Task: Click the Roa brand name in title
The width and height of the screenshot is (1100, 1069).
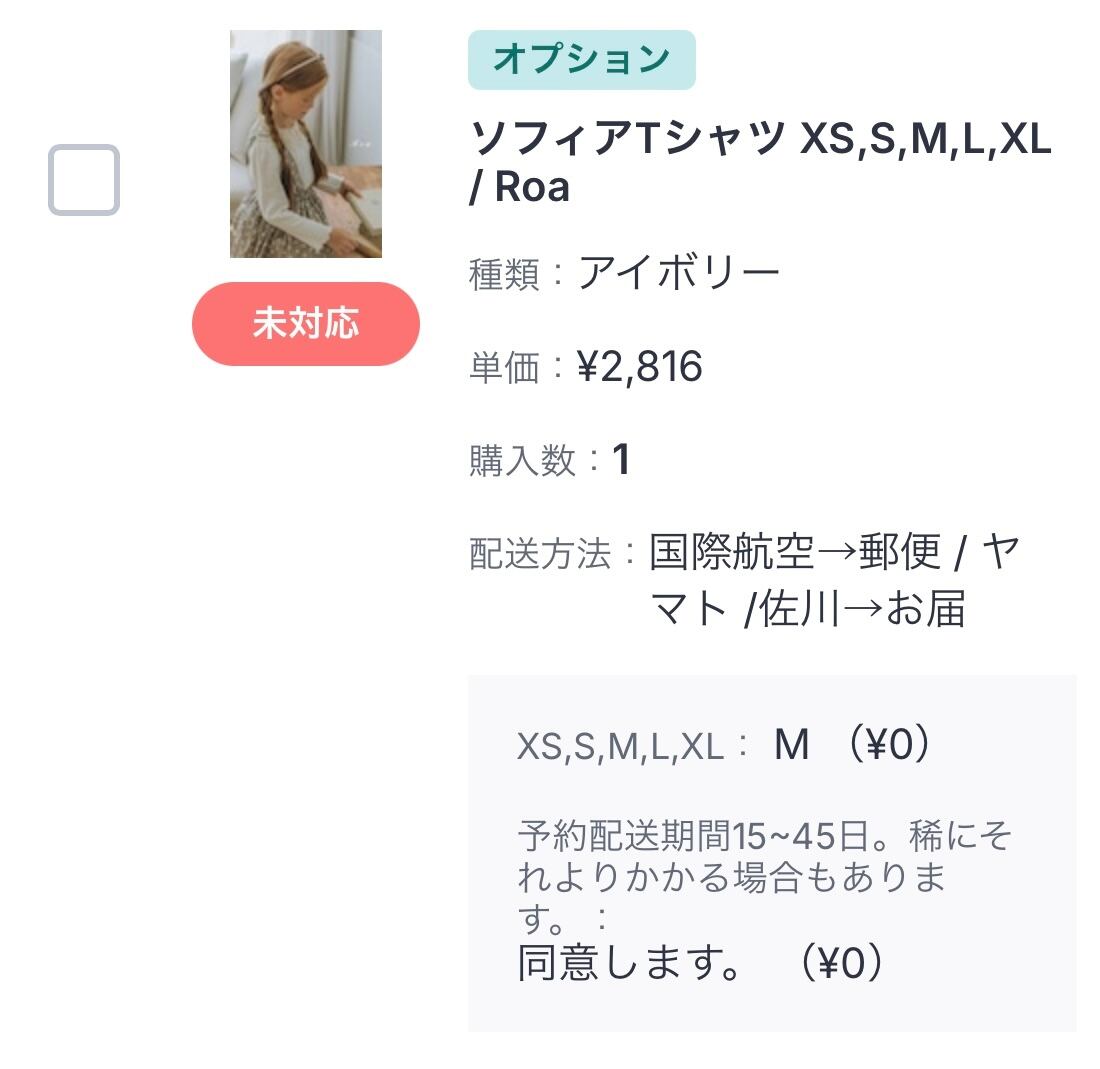Action: pos(532,187)
